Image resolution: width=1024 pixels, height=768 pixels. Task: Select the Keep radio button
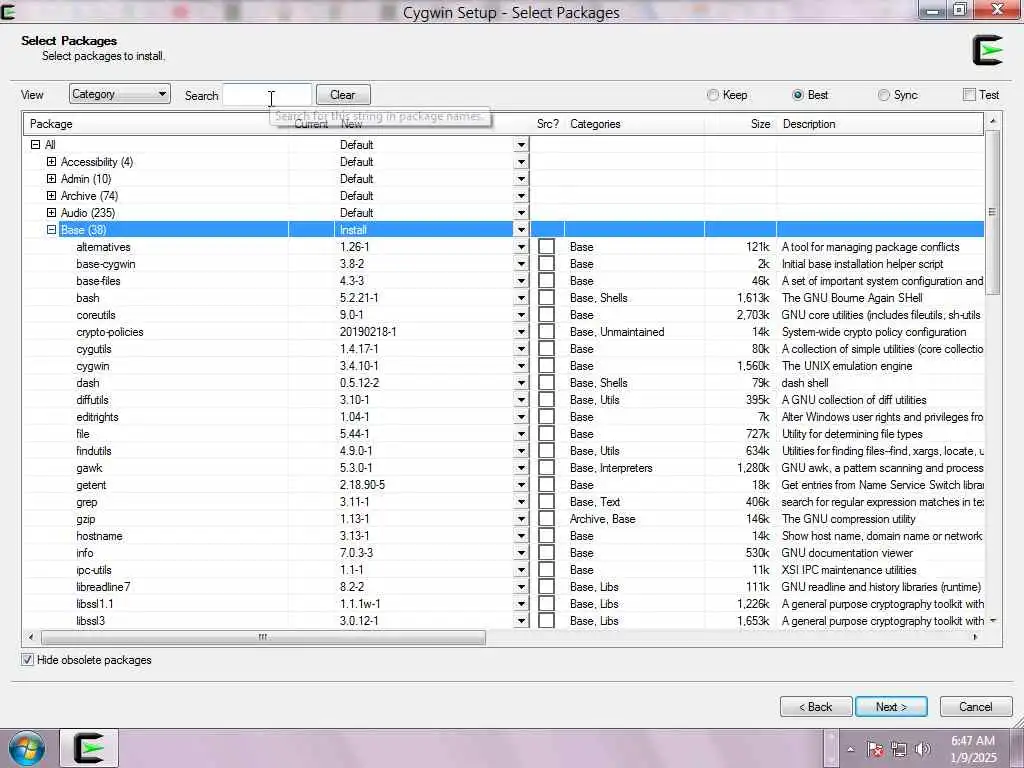tap(713, 95)
